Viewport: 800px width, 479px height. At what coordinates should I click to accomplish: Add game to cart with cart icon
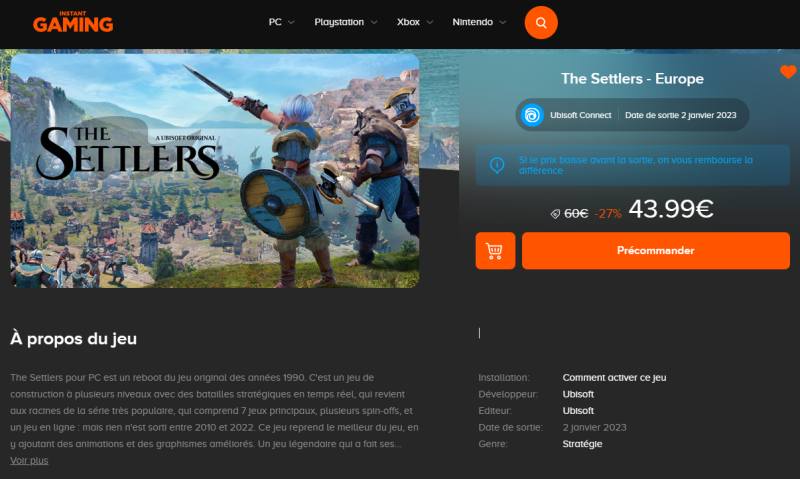(495, 250)
